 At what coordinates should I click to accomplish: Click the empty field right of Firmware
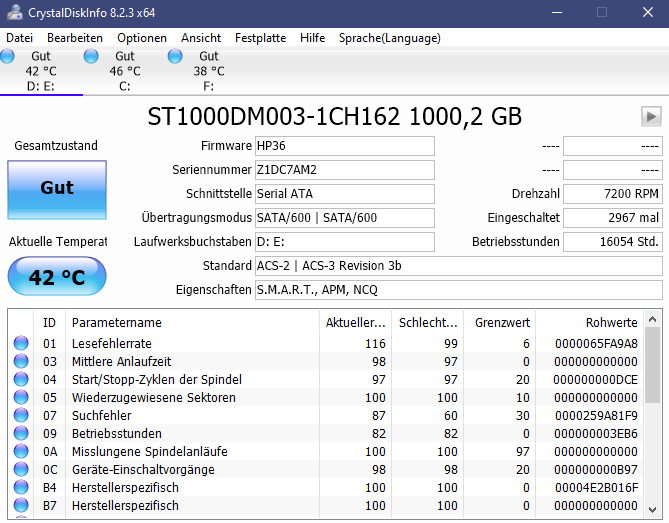(x=613, y=146)
